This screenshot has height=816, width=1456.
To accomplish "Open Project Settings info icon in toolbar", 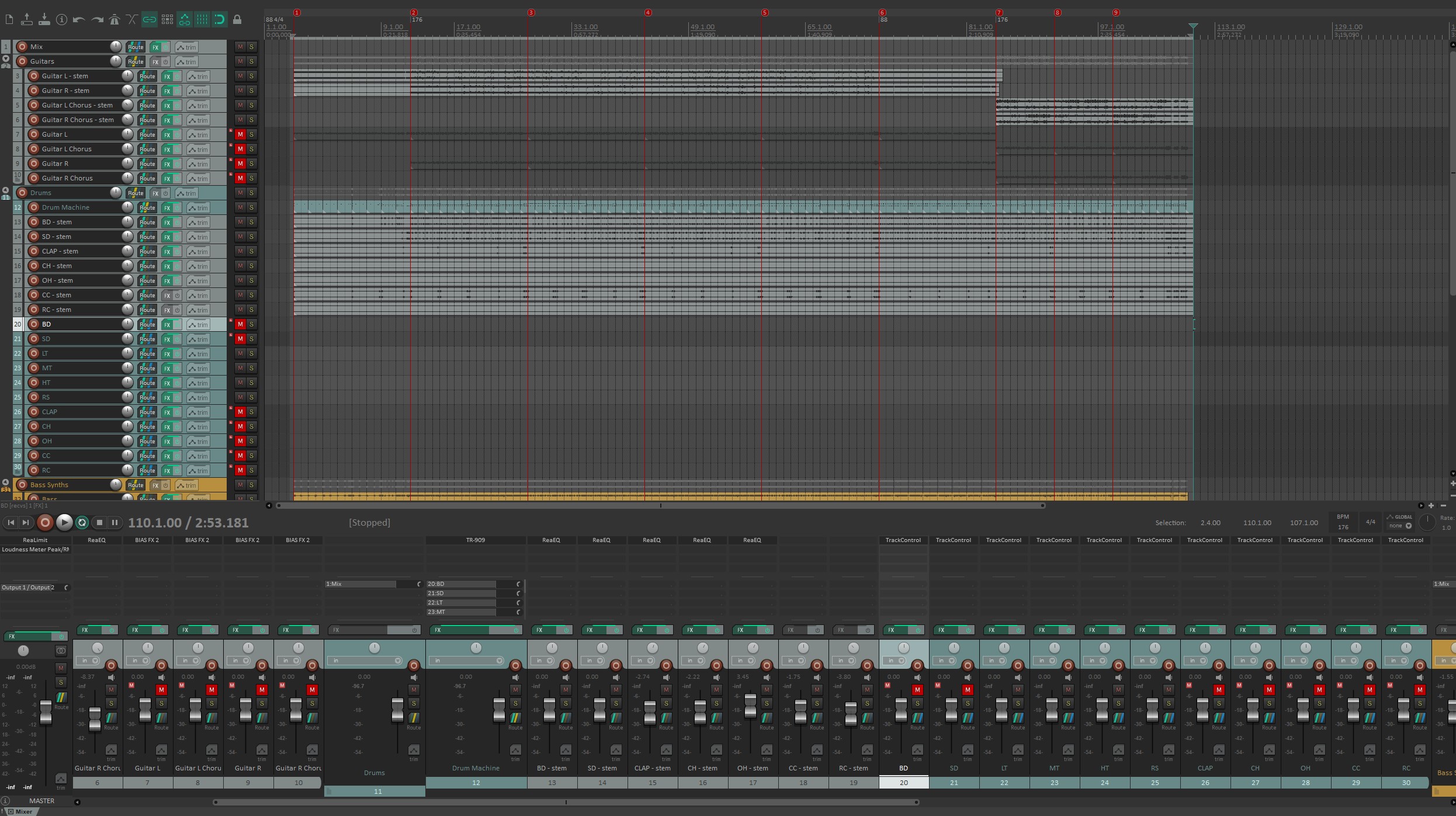I will [61, 19].
